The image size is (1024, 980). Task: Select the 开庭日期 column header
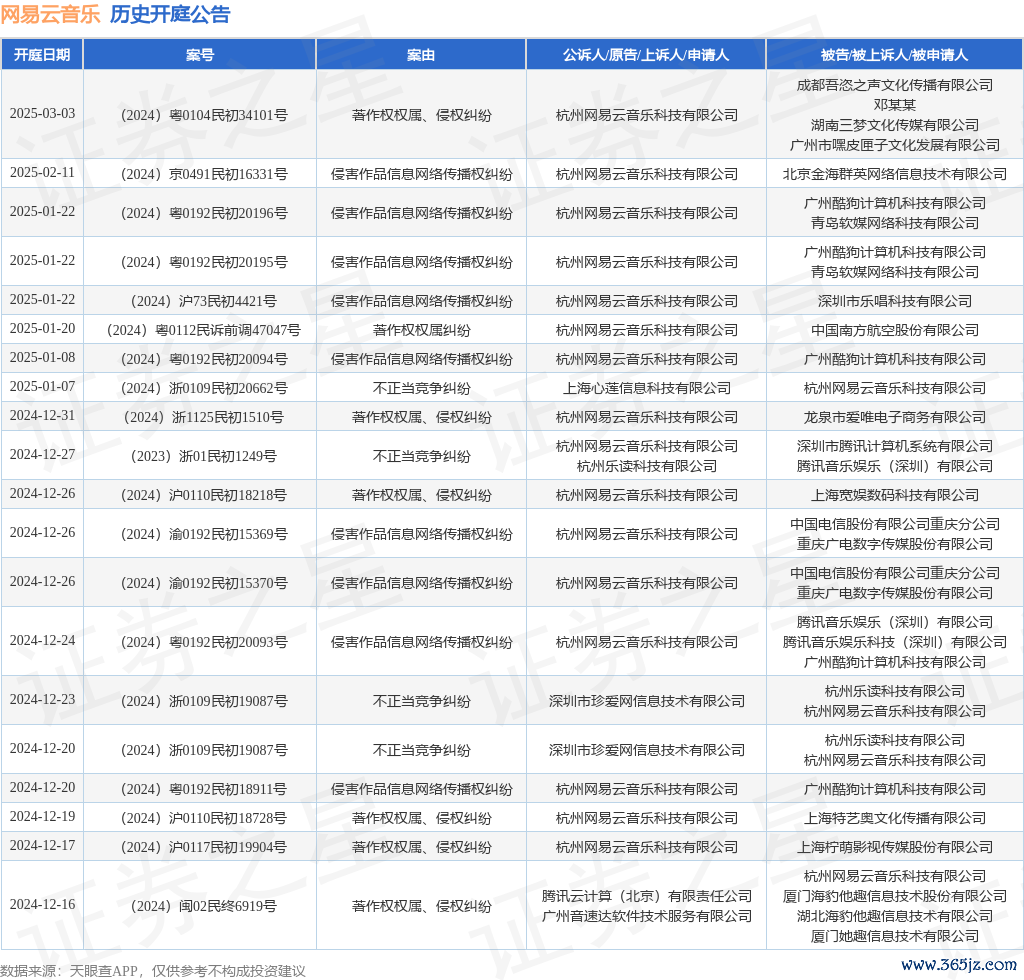[x=42, y=55]
